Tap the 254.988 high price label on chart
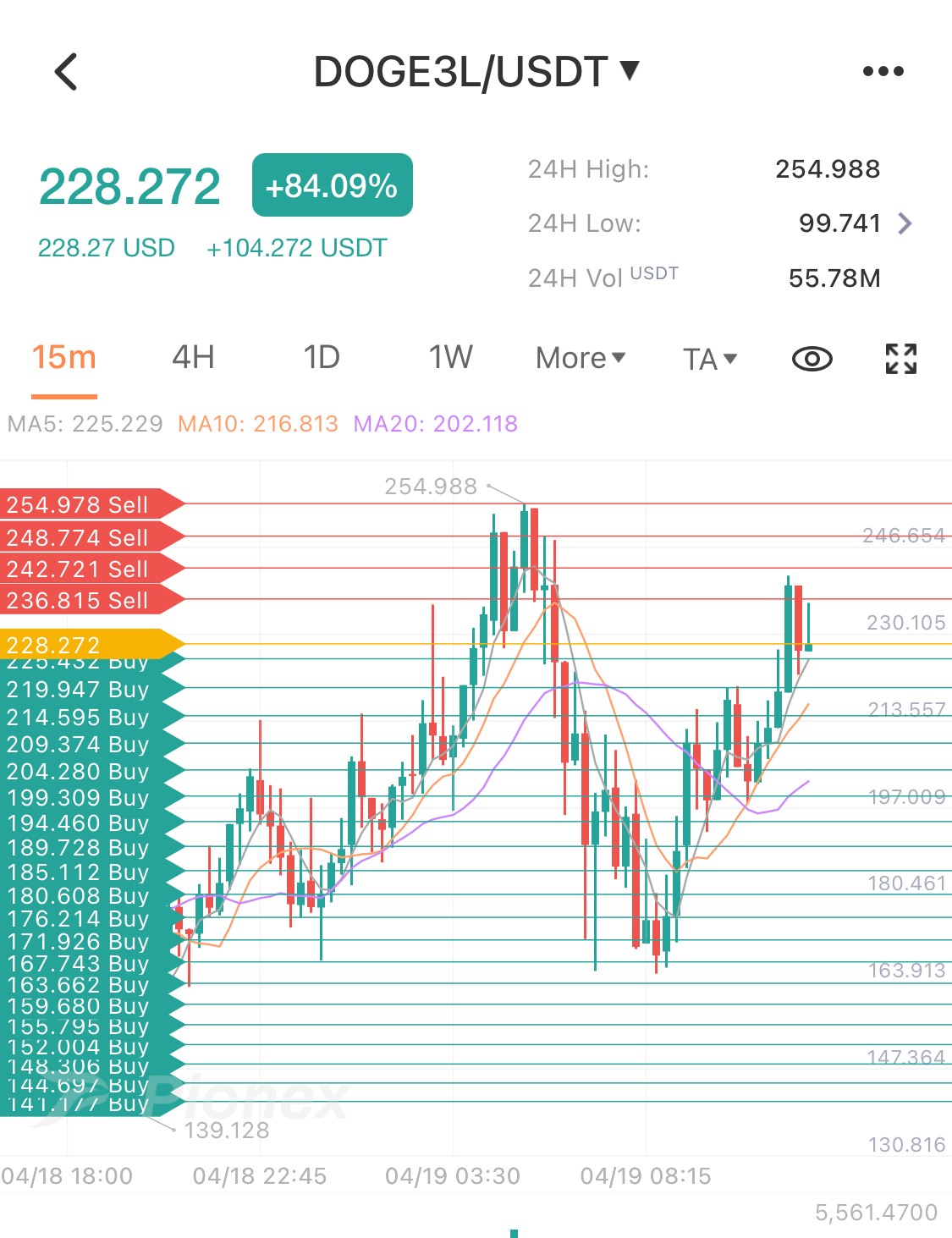The image size is (952, 1238). [x=431, y=487]
